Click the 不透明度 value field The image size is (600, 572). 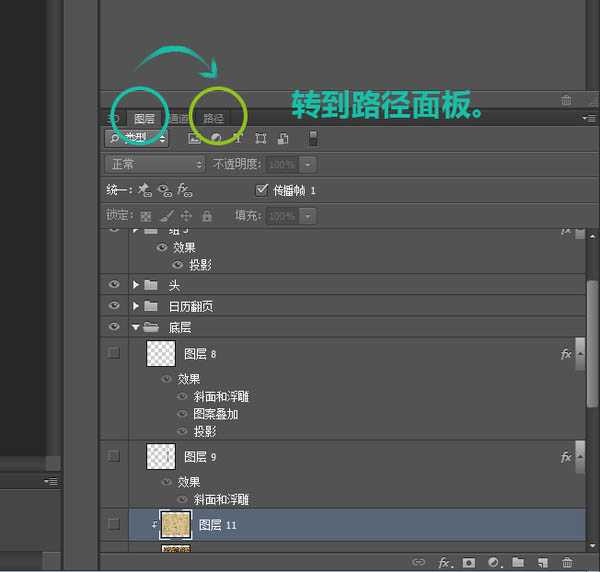(282, 165)
